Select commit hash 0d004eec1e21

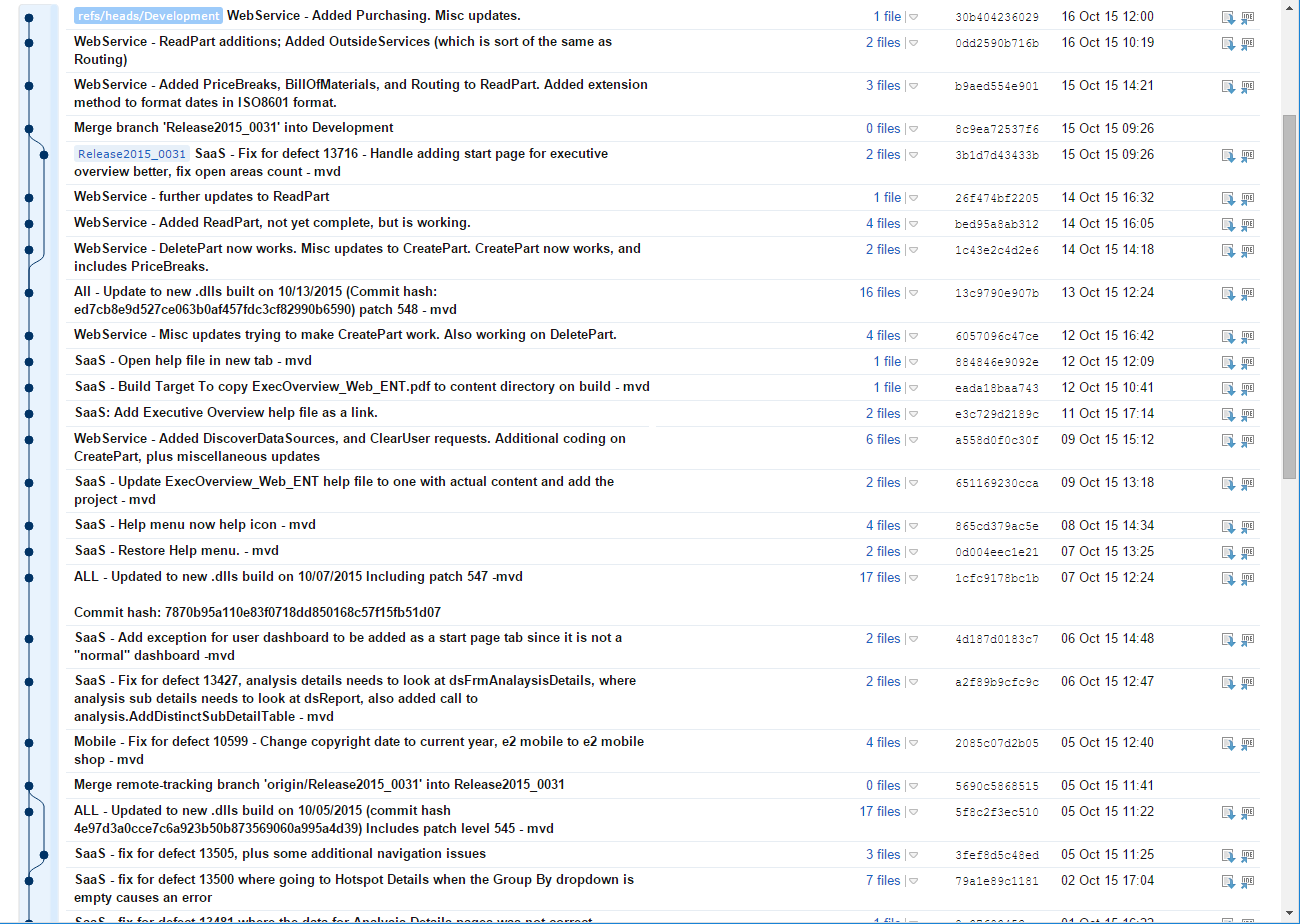click(997, 553)
